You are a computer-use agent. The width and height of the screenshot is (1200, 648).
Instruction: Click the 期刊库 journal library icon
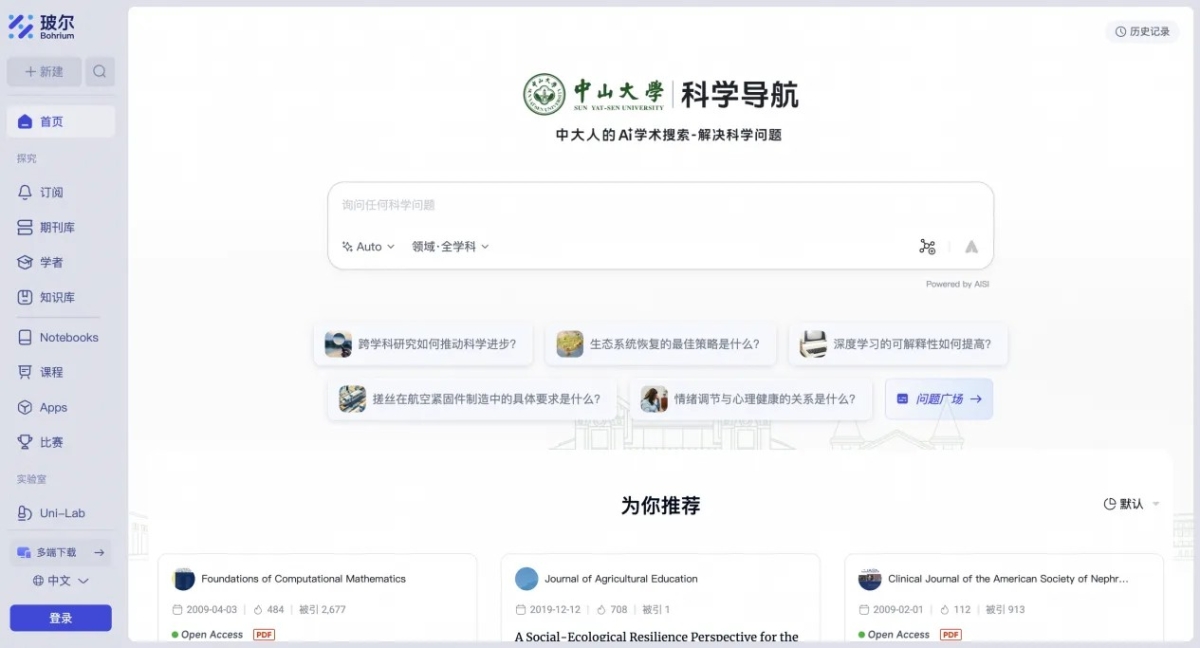coord(25,227)
